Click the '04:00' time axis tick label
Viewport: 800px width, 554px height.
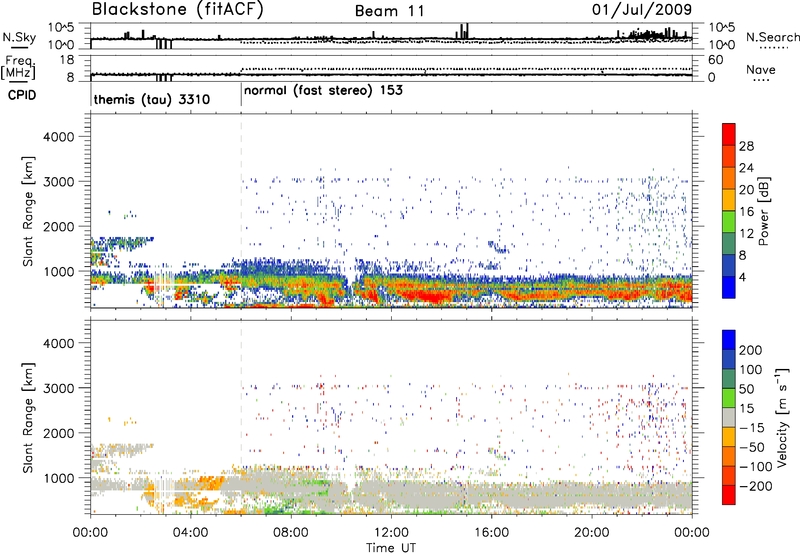(190, 533)
